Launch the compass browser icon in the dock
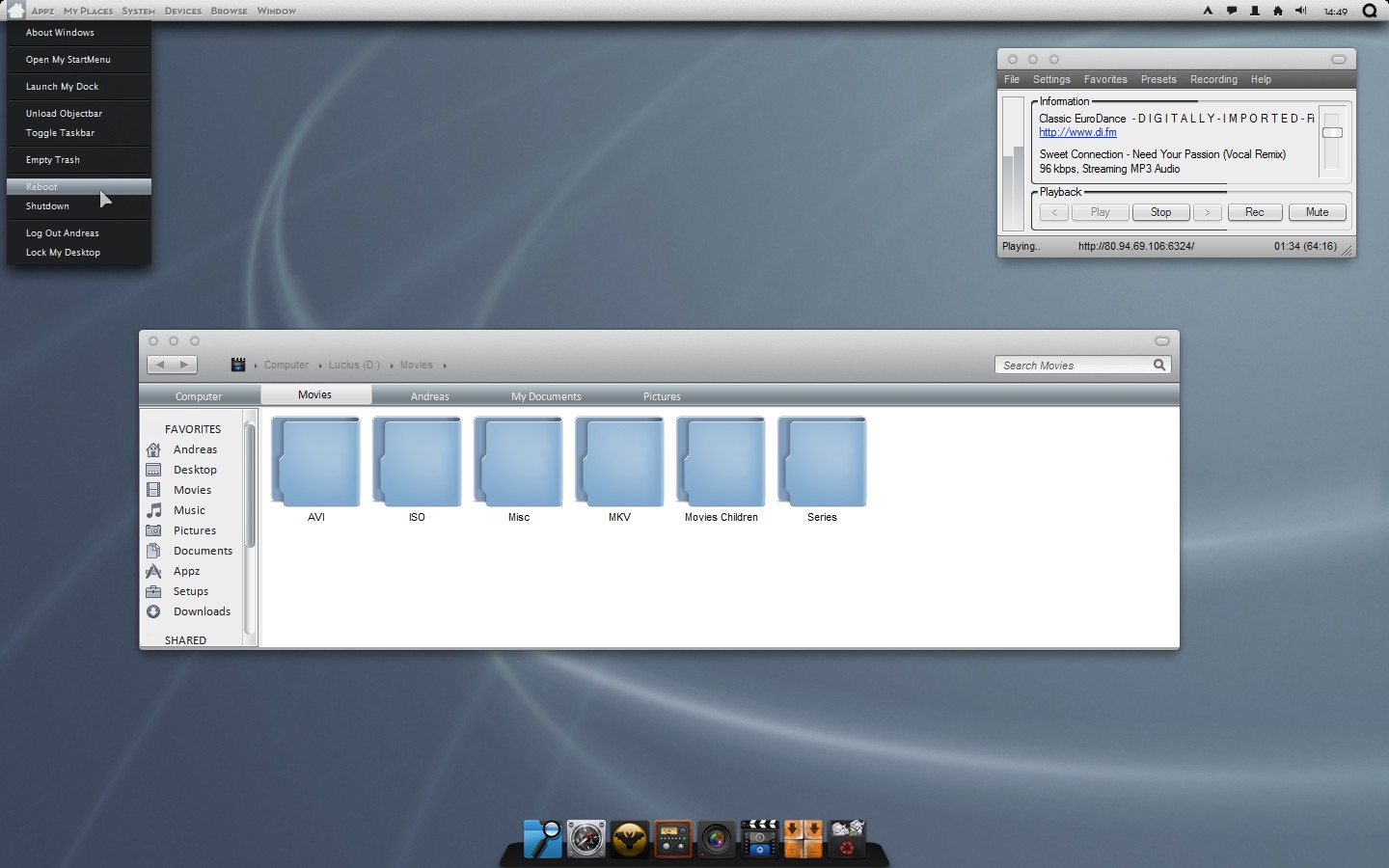 click(x=586, y=839)
